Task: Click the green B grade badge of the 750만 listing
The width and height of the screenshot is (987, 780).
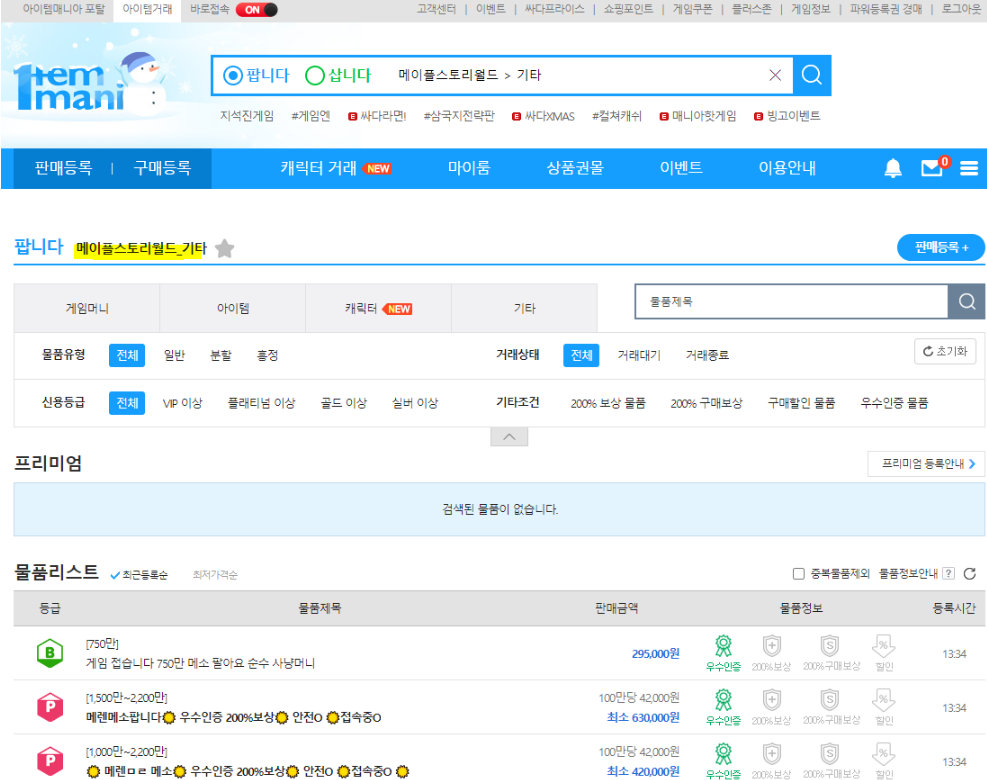Action: [50, 653]
